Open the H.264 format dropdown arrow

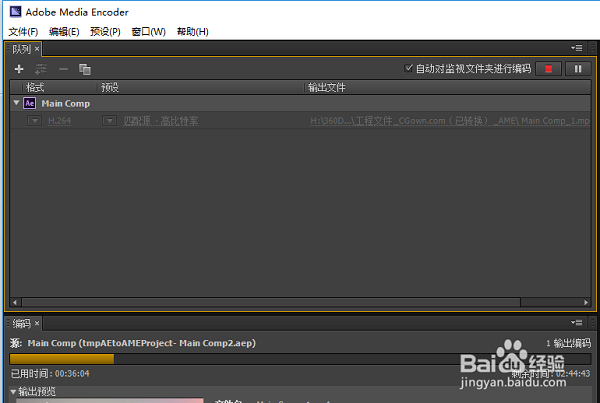pyautogui.click(x=34, y=121)
